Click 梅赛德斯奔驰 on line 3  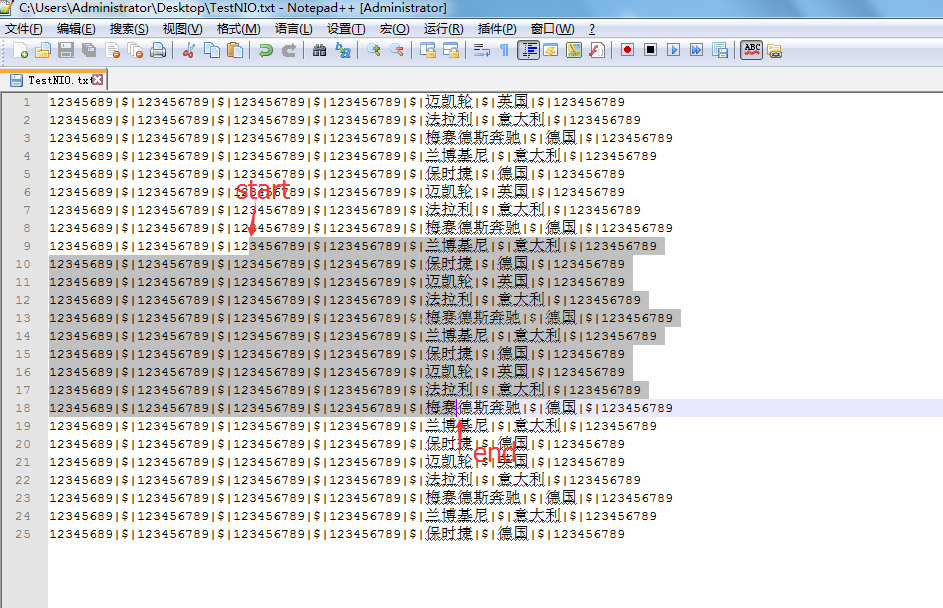tap(473, 138)
